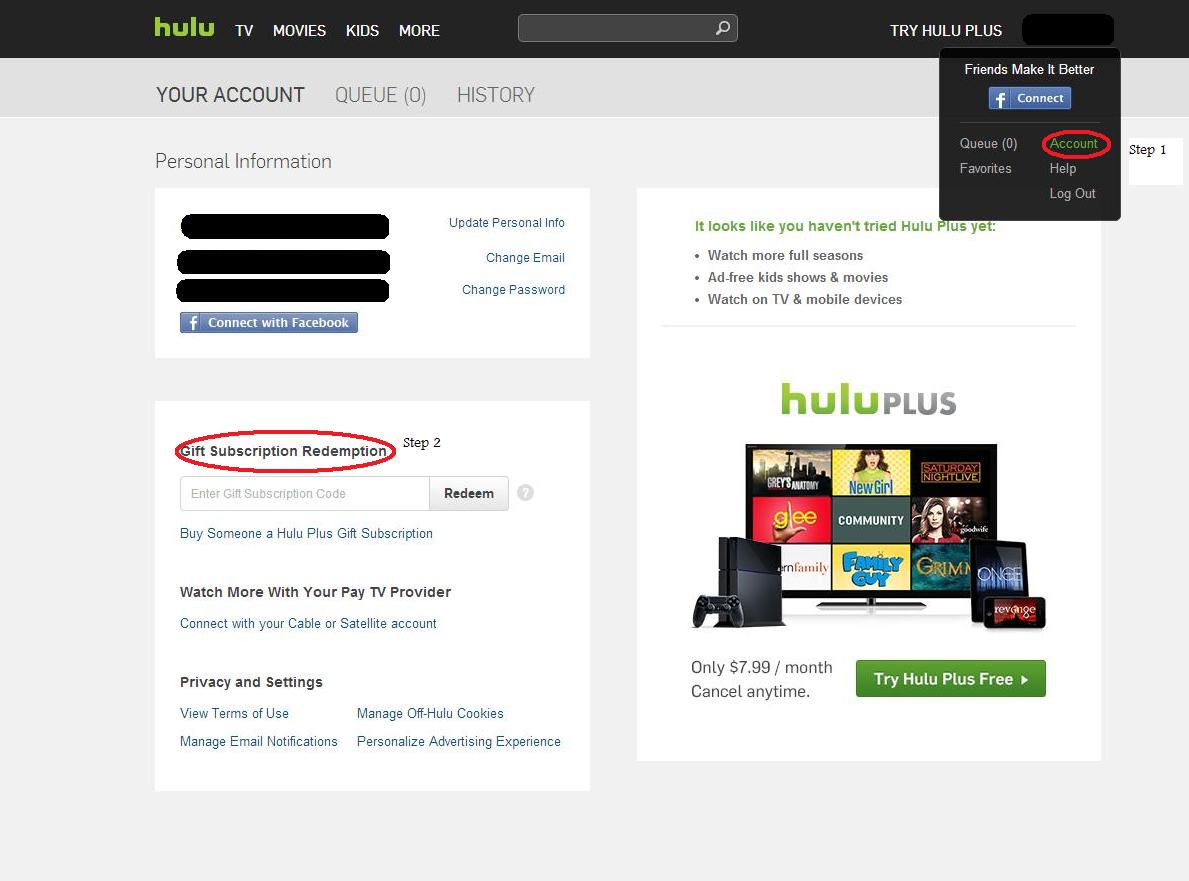This screenshot has height=881, width=1189.
Task: Open the KIDS section
Action: (362, 31)
